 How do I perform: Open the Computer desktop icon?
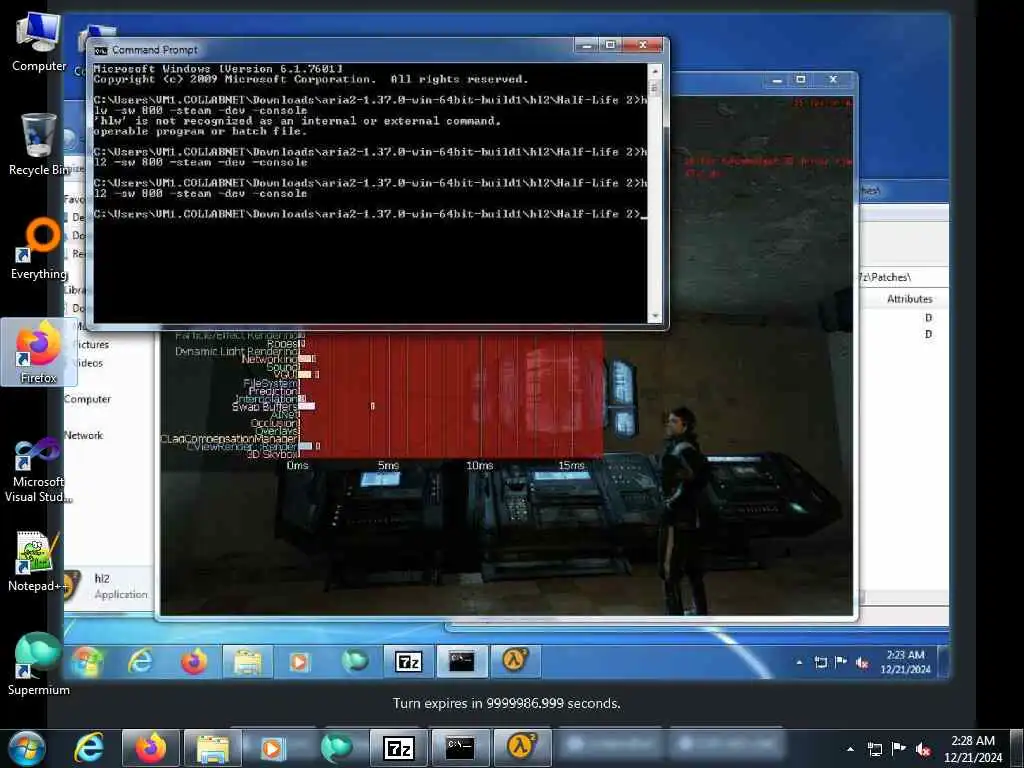click(39, 42)
